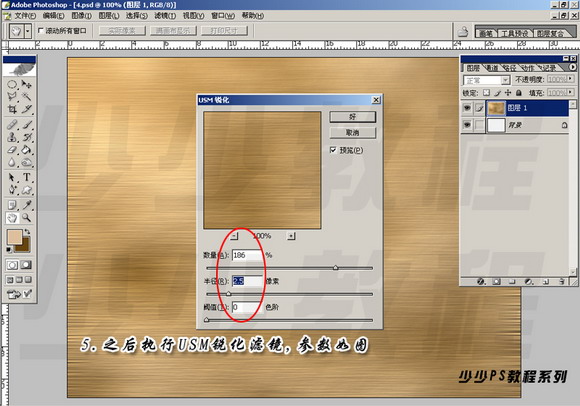Open the 编辑 menu
This screenshot has height=406, width=580.
(x=53, y=16)
